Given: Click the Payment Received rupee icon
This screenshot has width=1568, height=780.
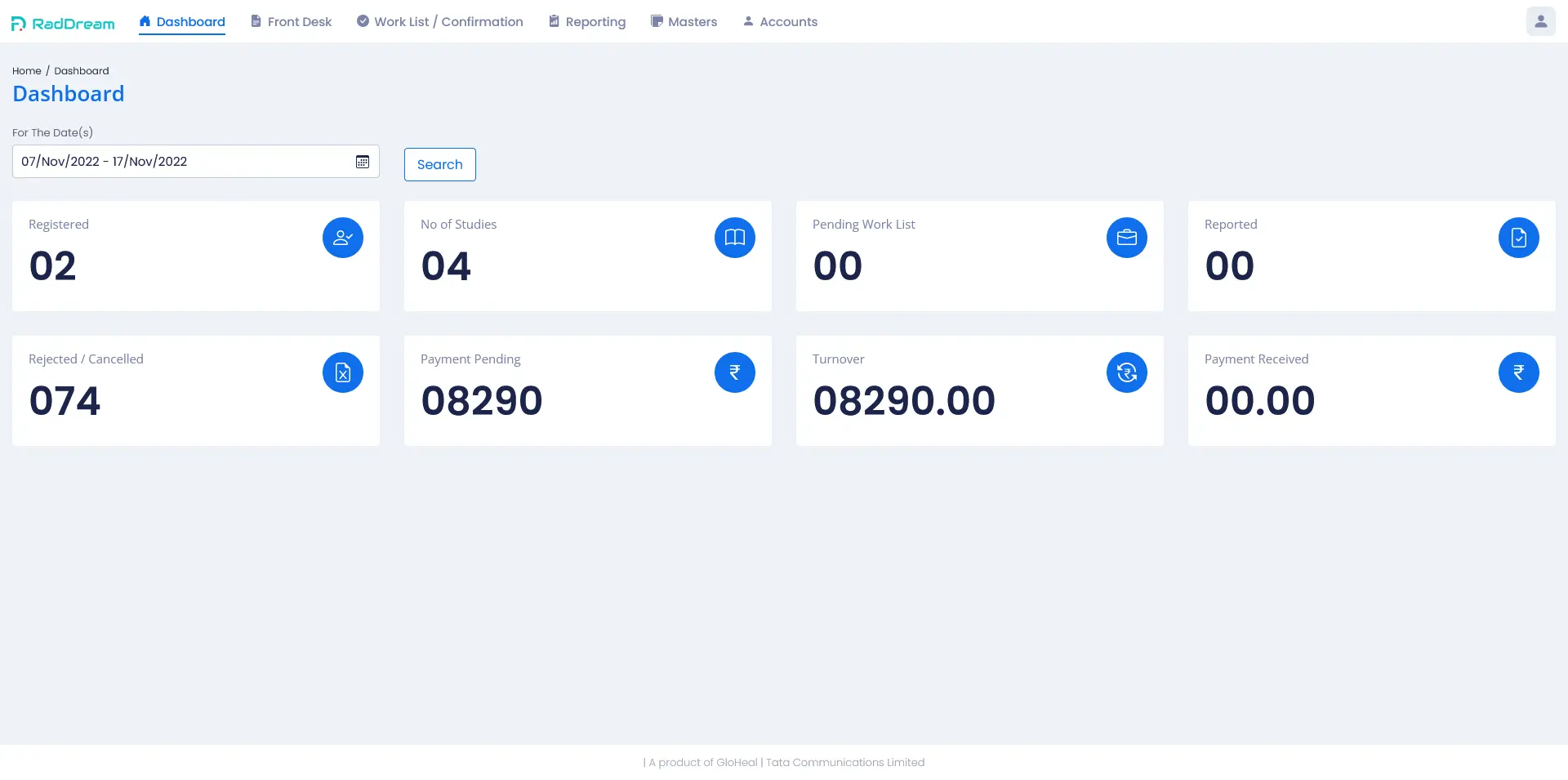Looking at the screenshot, I should click(1519, 372).
